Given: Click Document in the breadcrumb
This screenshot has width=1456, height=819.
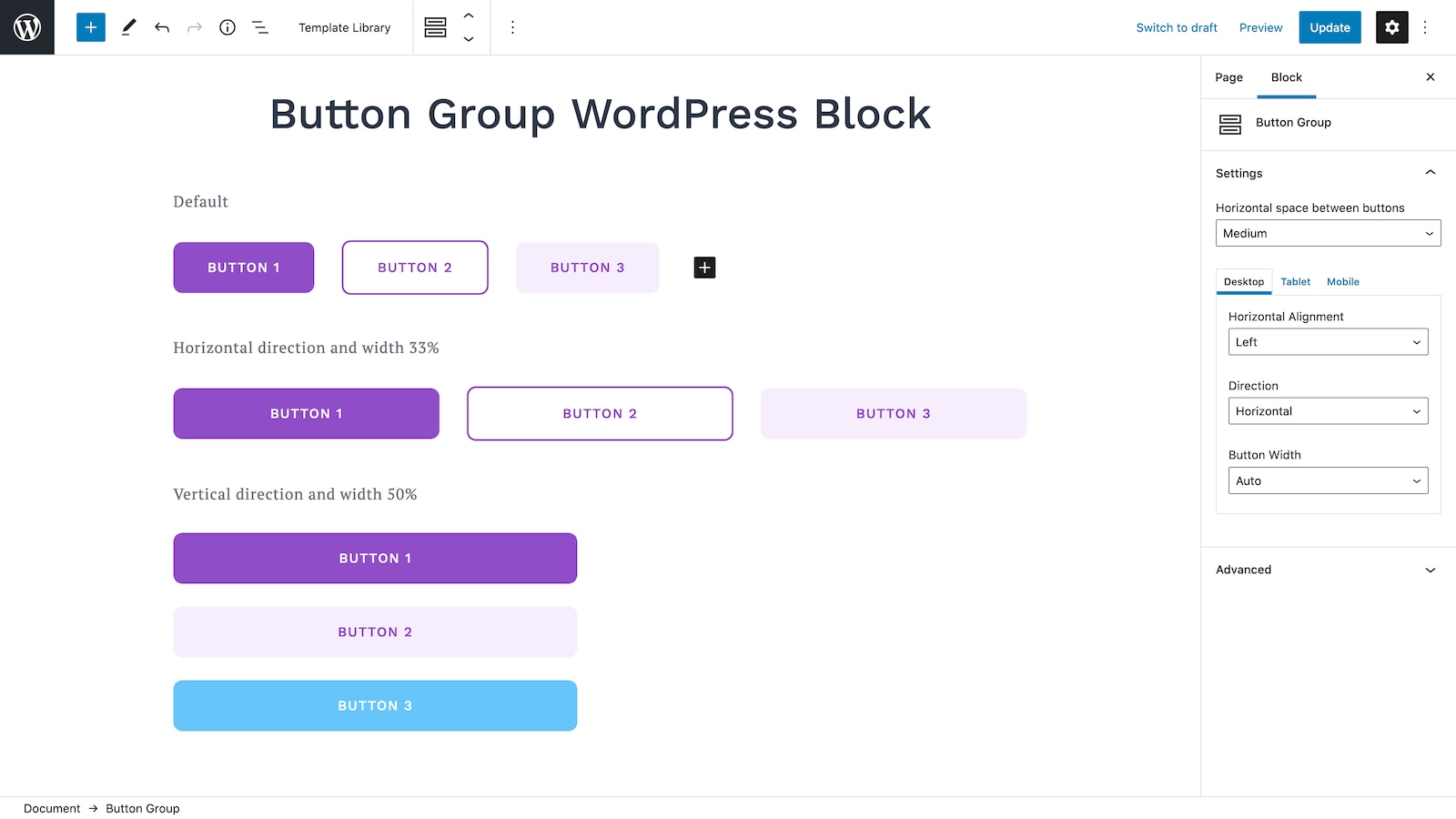Looking at the screenshot, I should (x=52, y=808).
